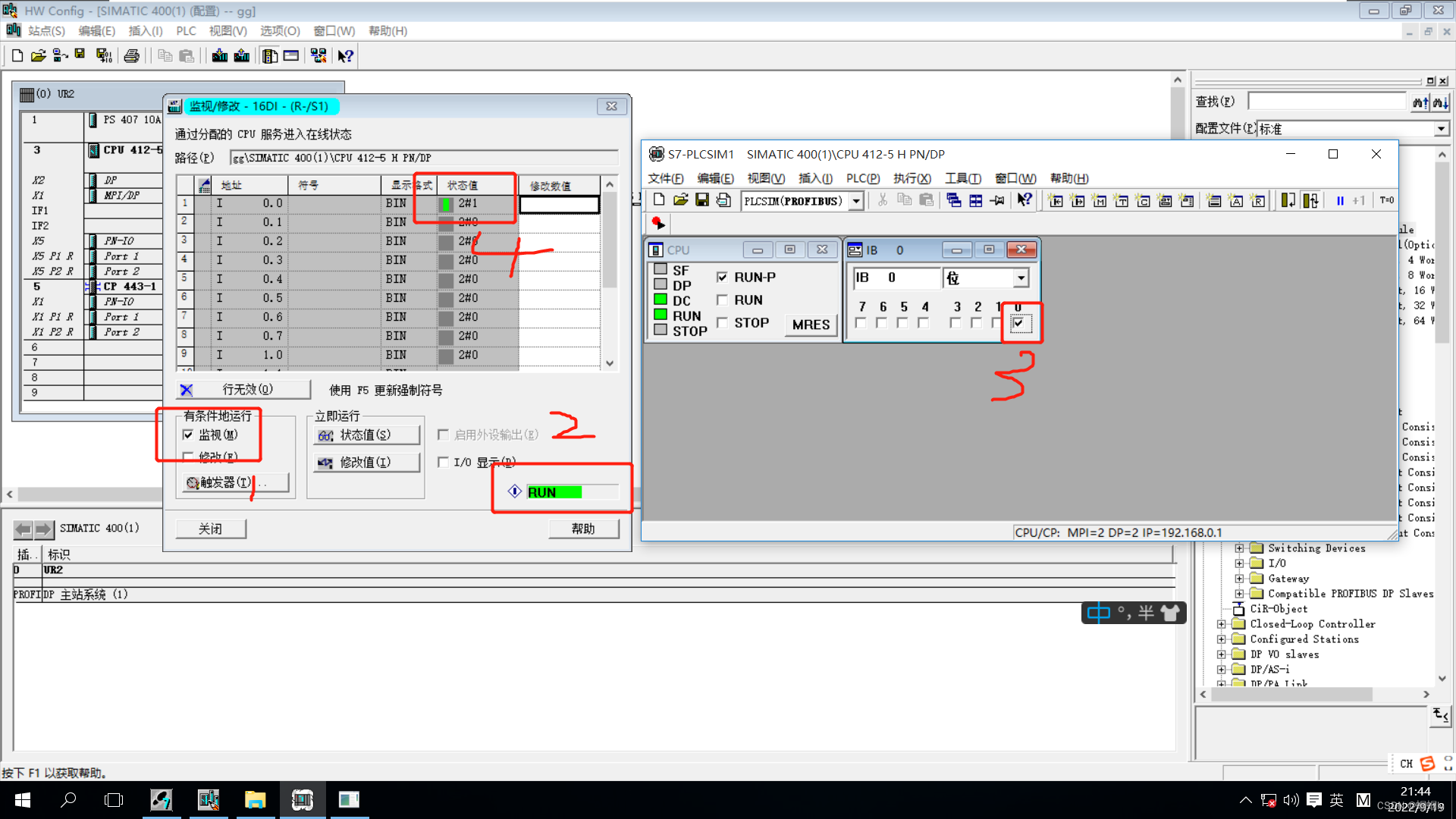This screenshot has height=819, width=1456.
Task: Toggle Modify (修改) checkbox
Action: (x=188, y=457)
